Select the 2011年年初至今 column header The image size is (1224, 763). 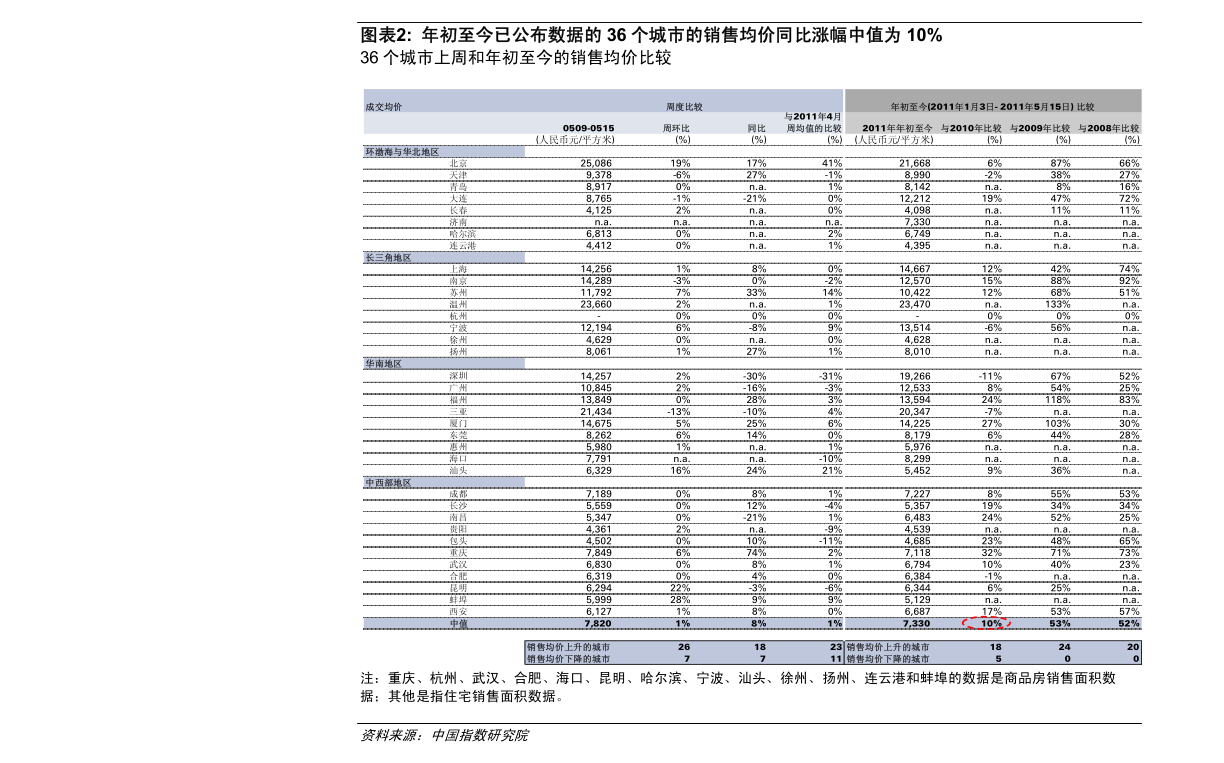point(897,128)
